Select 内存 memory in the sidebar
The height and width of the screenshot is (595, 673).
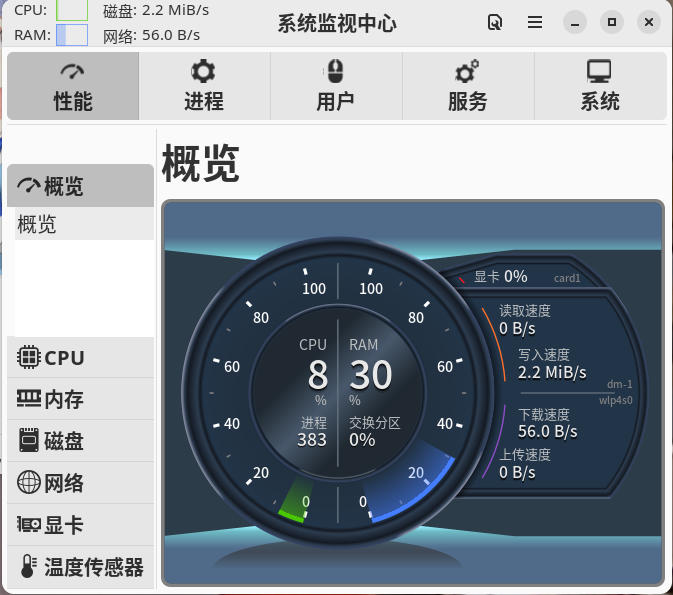tap(80, 400)
